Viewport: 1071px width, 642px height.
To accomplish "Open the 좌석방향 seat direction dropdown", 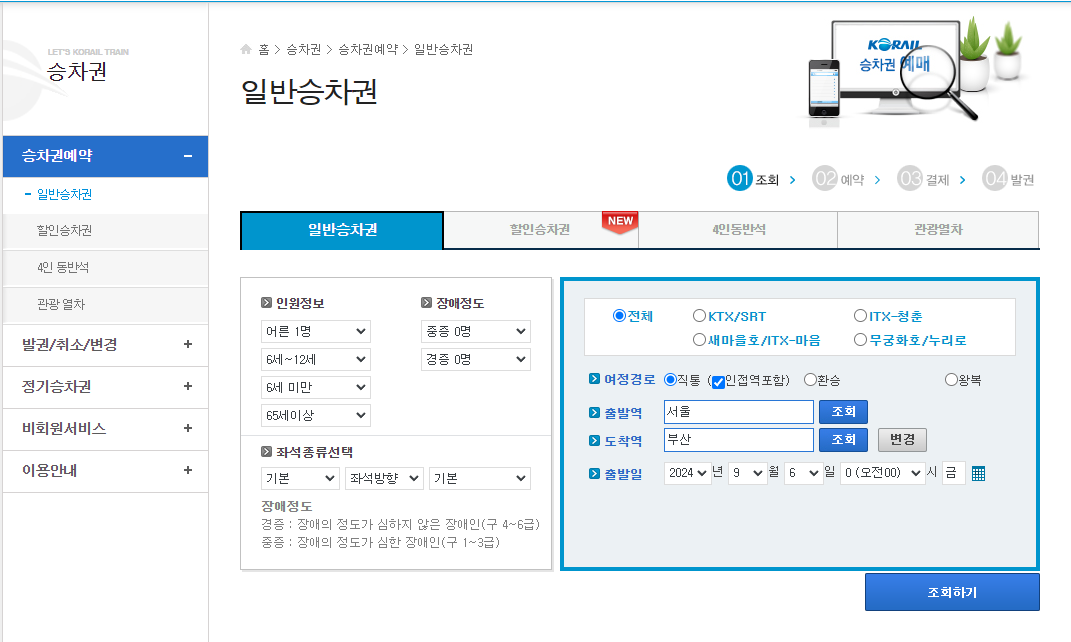I will pos(384,478).
